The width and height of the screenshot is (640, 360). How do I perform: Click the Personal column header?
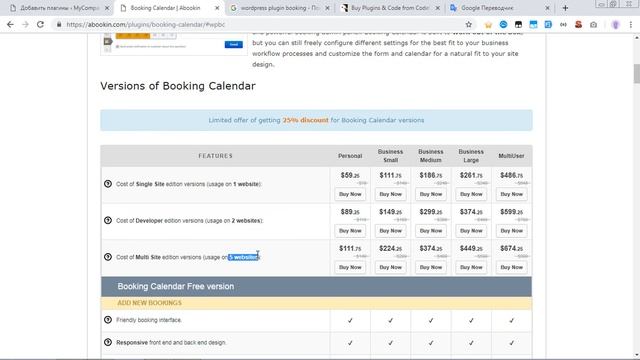[x=350, y=156]
